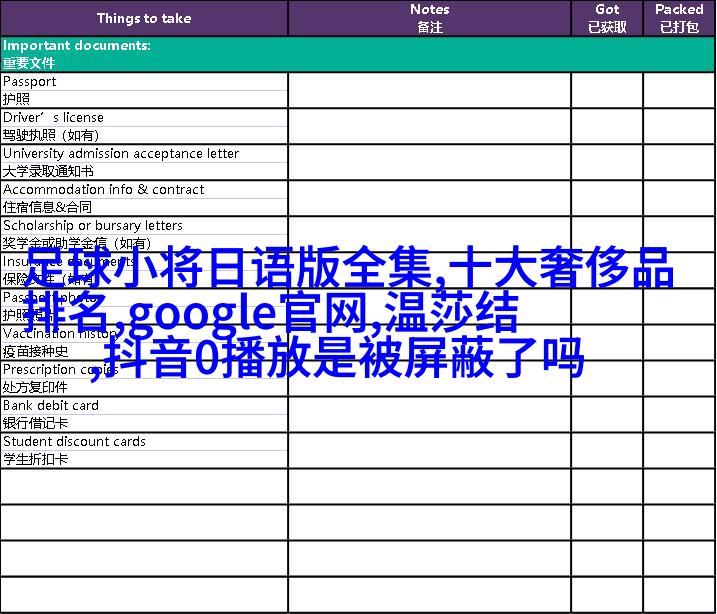717x614 pixels.
Task: Click the 学生折扣卡 cell
Action: click(x=144, y=460)
